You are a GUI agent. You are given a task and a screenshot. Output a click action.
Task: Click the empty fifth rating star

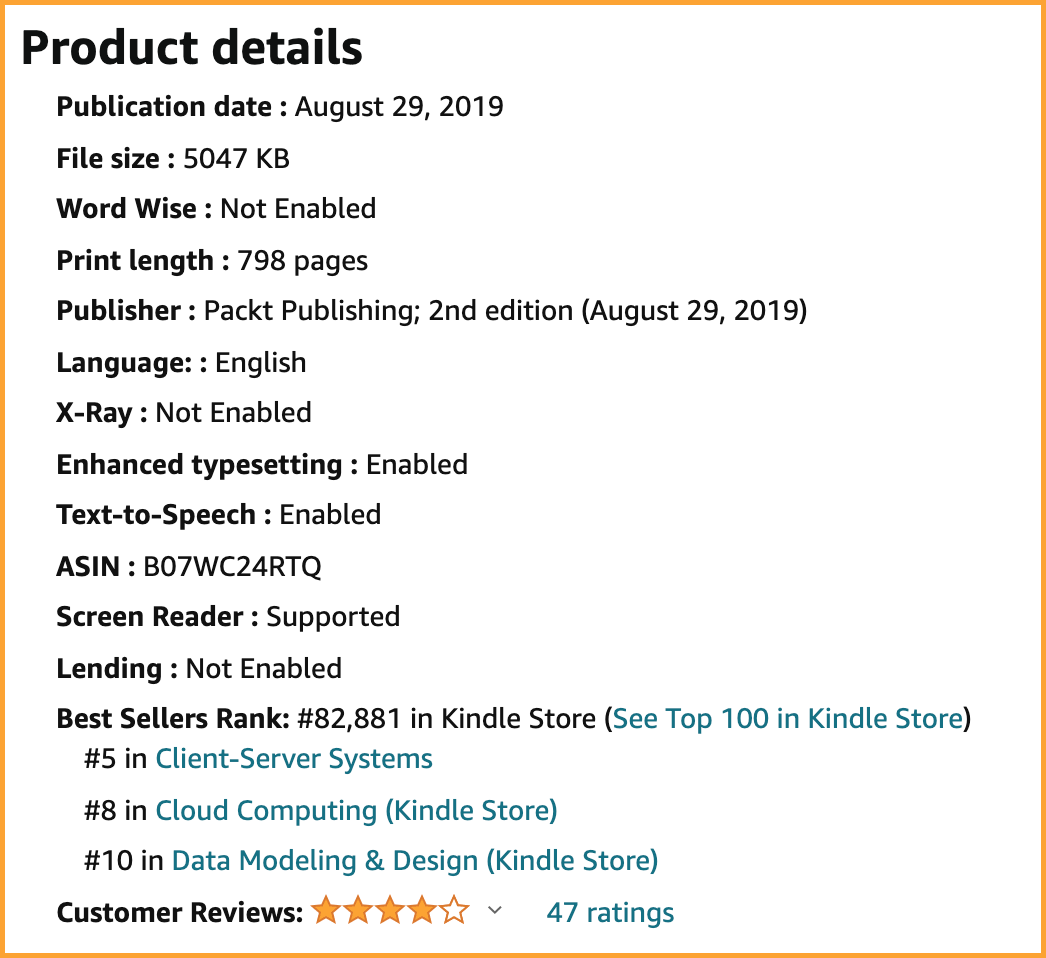coord(454,910)
